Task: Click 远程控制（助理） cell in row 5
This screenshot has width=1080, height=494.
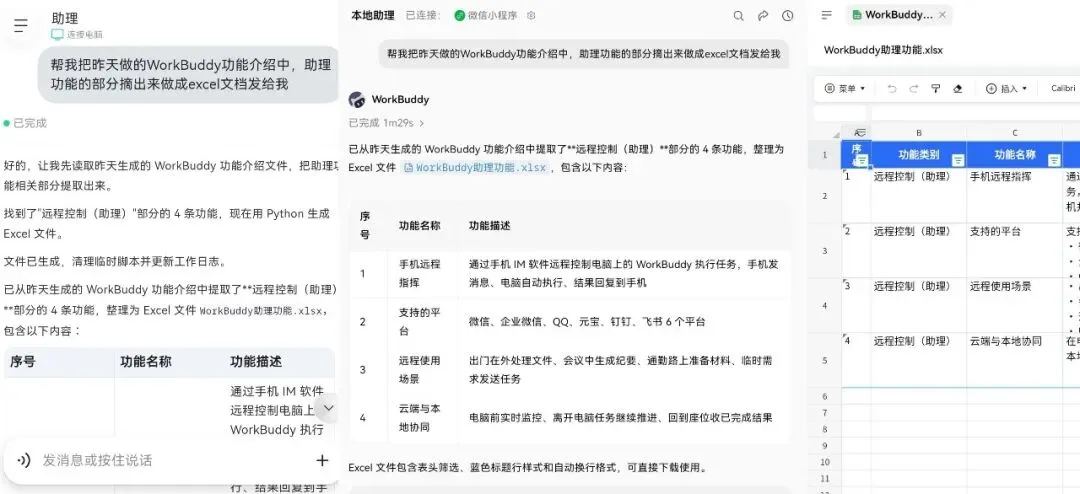Action: click(x=919, y=360)
